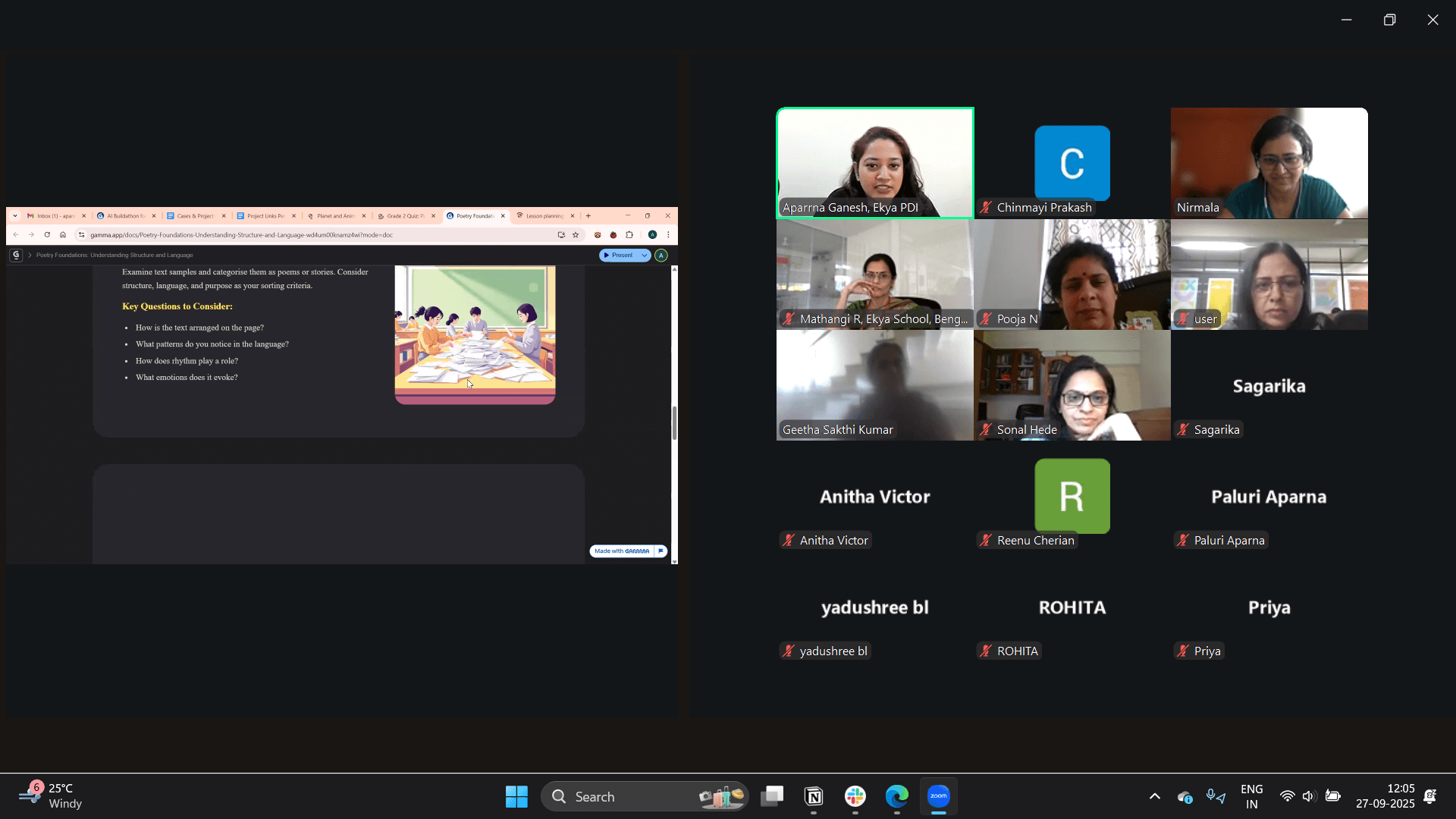Viewport: 1456px width, 819px height.
Task: Open Slack from the taskbar
Action: (855, 796)
